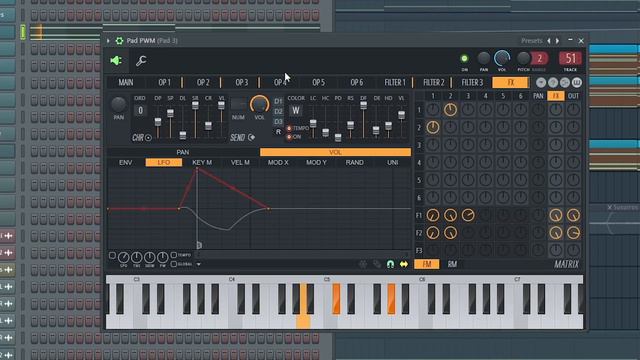Select the orange FX tab
Viewport: 640px width, 360px height.
pyautogui.click(x=511, y=82)
